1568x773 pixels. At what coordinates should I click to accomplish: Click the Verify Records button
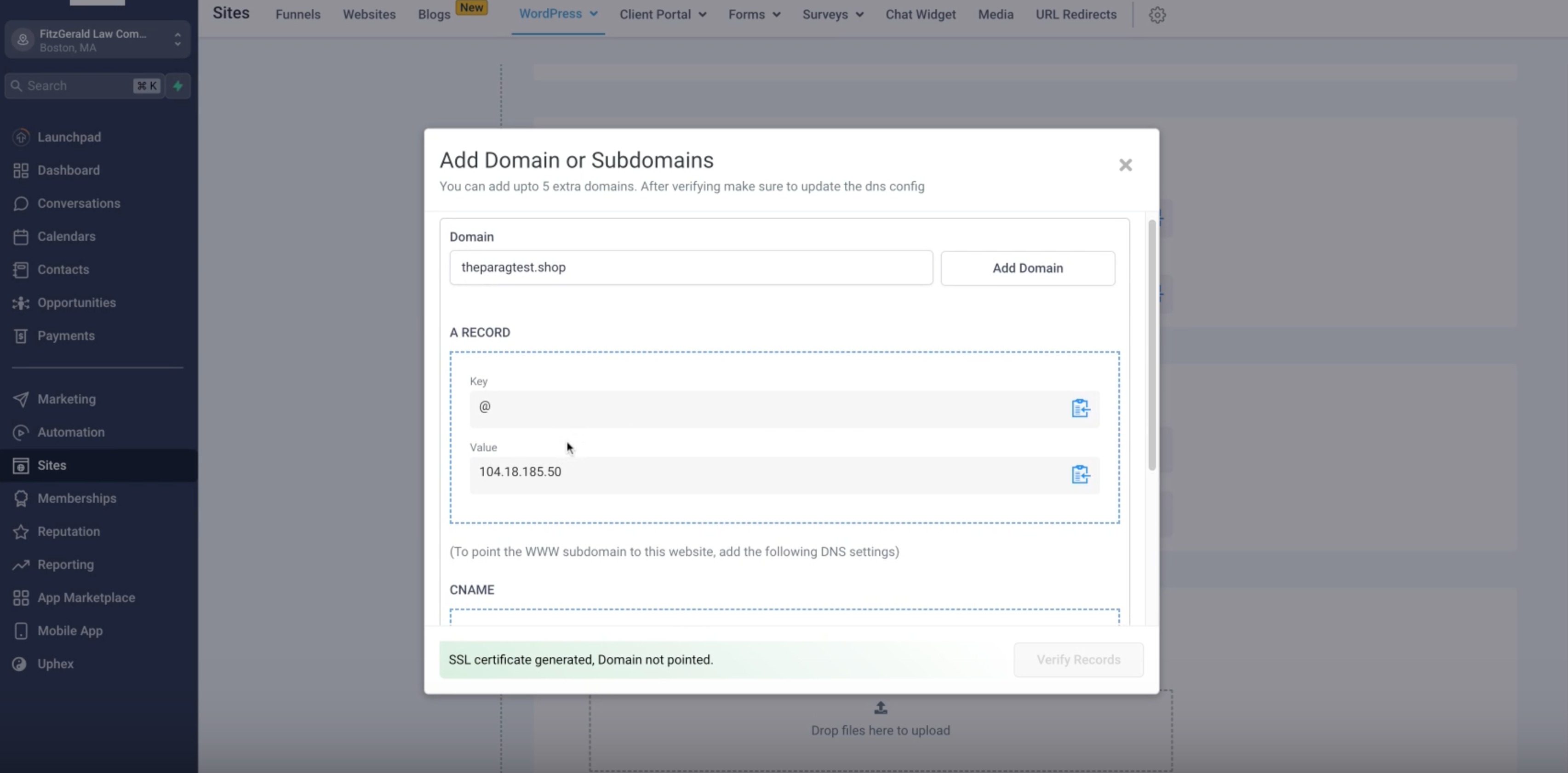(x=1078, y=660)
